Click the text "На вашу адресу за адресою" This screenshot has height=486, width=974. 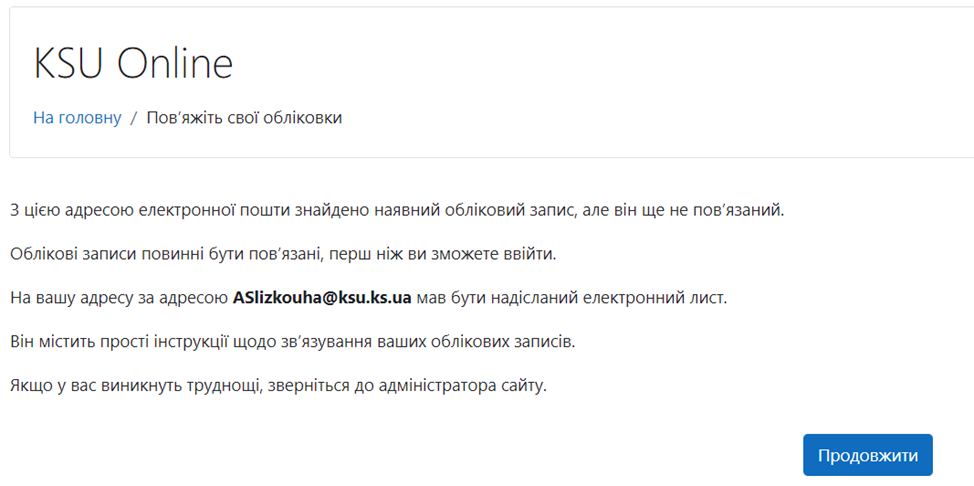pyautogui.click(x=119, y=298)
